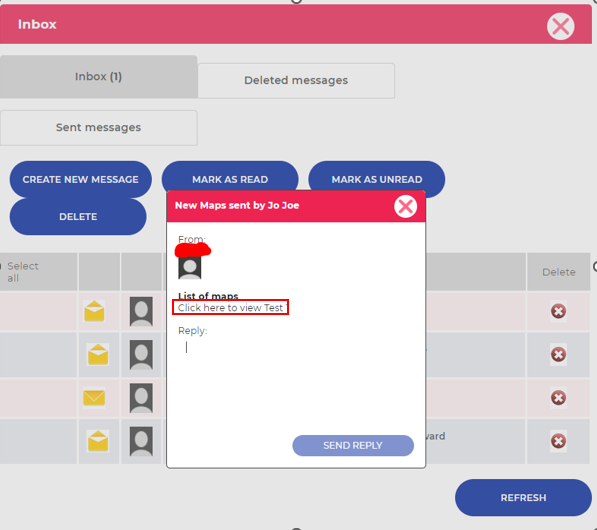Delete the first message via its red X
Screen dimensions: 597x530
point(558,311)
